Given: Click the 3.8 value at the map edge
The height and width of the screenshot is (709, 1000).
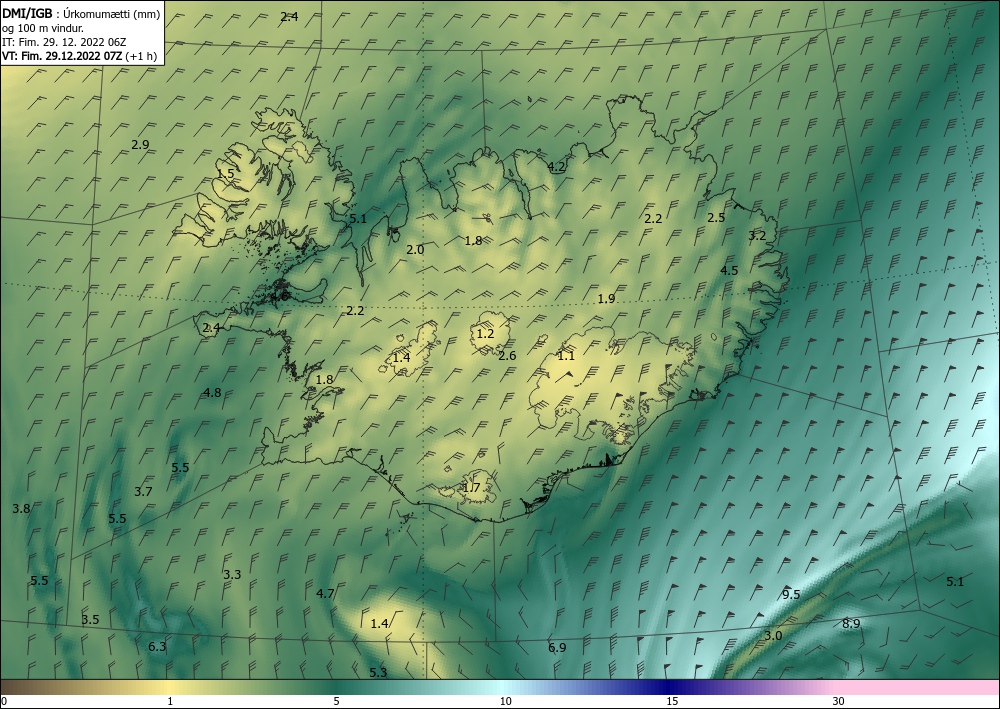Looking at the screenshot, I should (x=21, y=509).
